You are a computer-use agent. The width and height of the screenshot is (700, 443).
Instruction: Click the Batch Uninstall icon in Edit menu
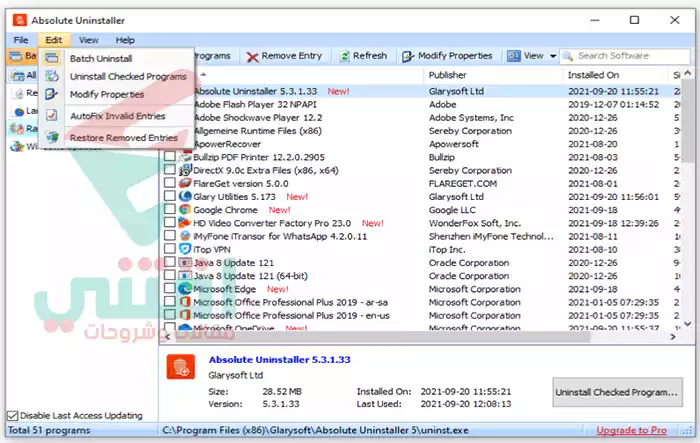click(x=52, y=58)
